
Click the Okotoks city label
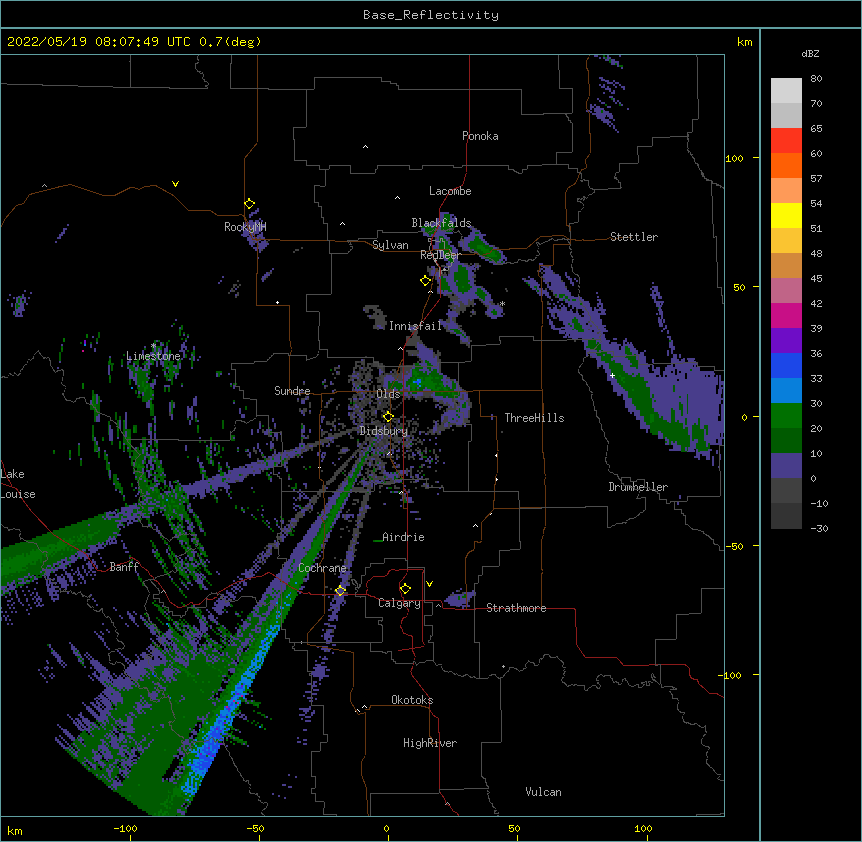coord(412,700)
